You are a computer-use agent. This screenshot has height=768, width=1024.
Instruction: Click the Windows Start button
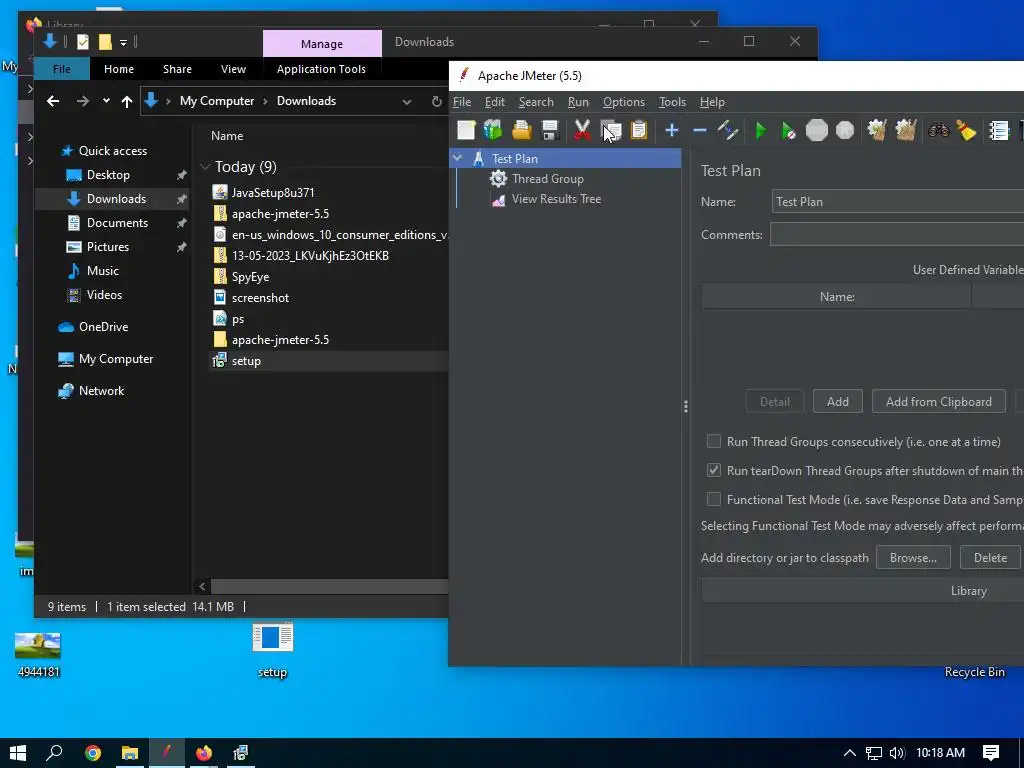coord(18,753)
